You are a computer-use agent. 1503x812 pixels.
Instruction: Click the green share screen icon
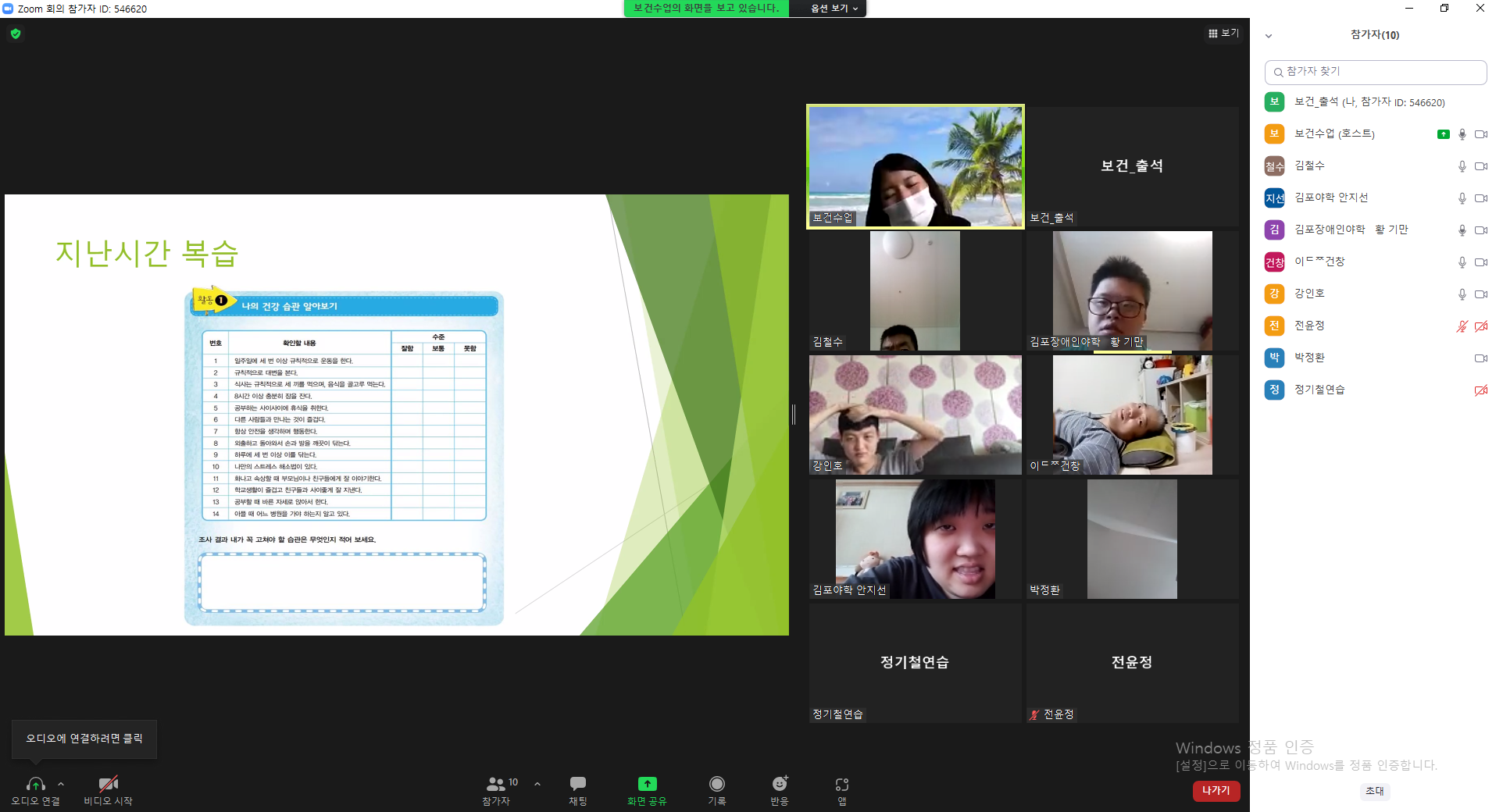pos(647,784)
